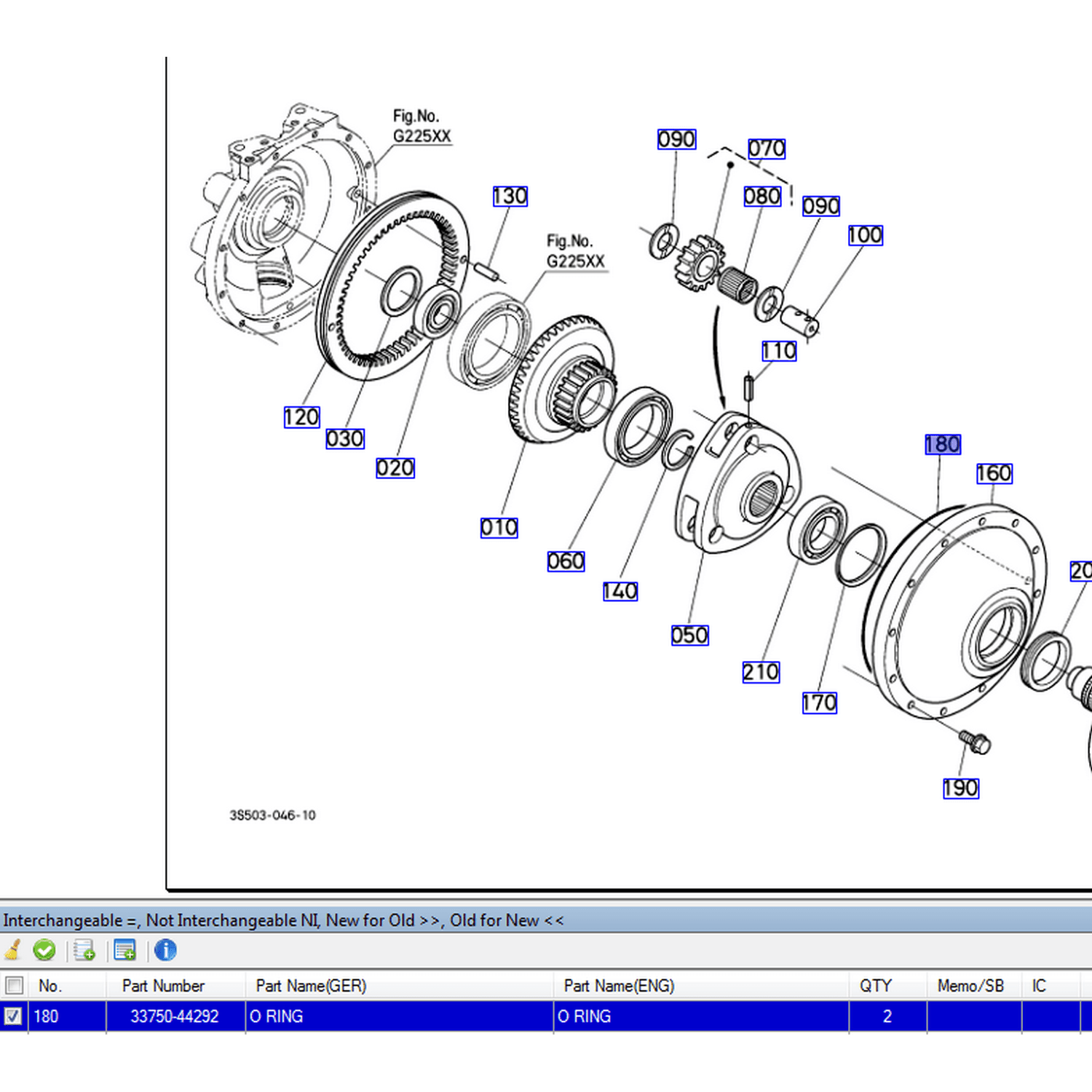Select callout 130 in the diagram
The image size is (1092, 1092).
pos(510,196)
